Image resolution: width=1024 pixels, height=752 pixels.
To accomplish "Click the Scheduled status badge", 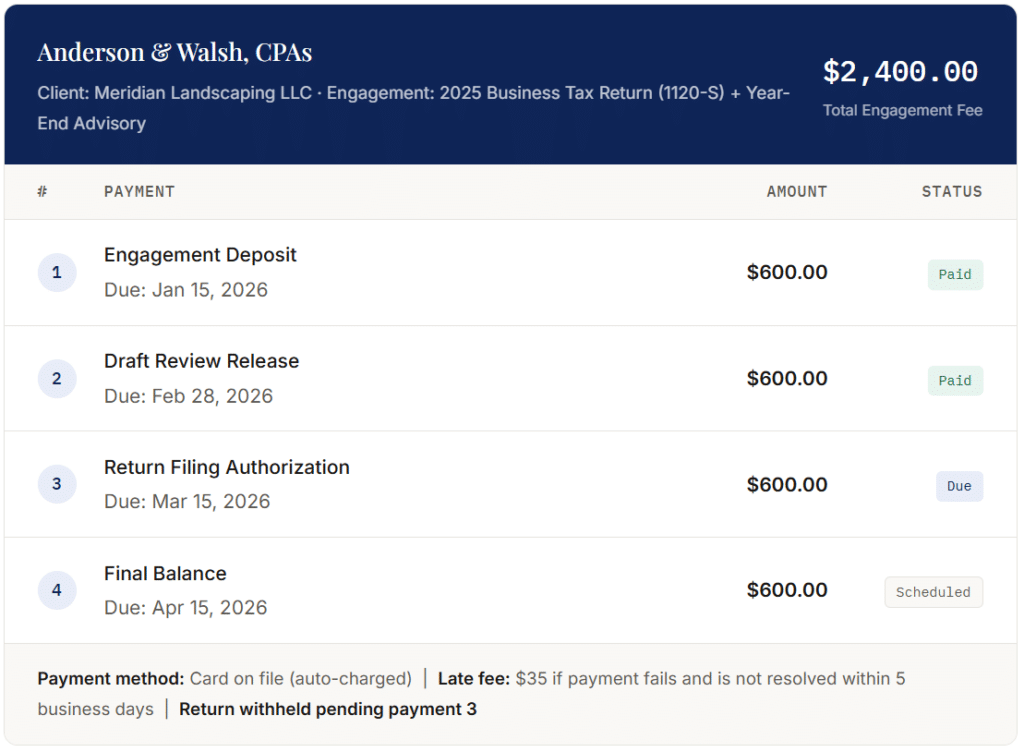I will [933, 592].
